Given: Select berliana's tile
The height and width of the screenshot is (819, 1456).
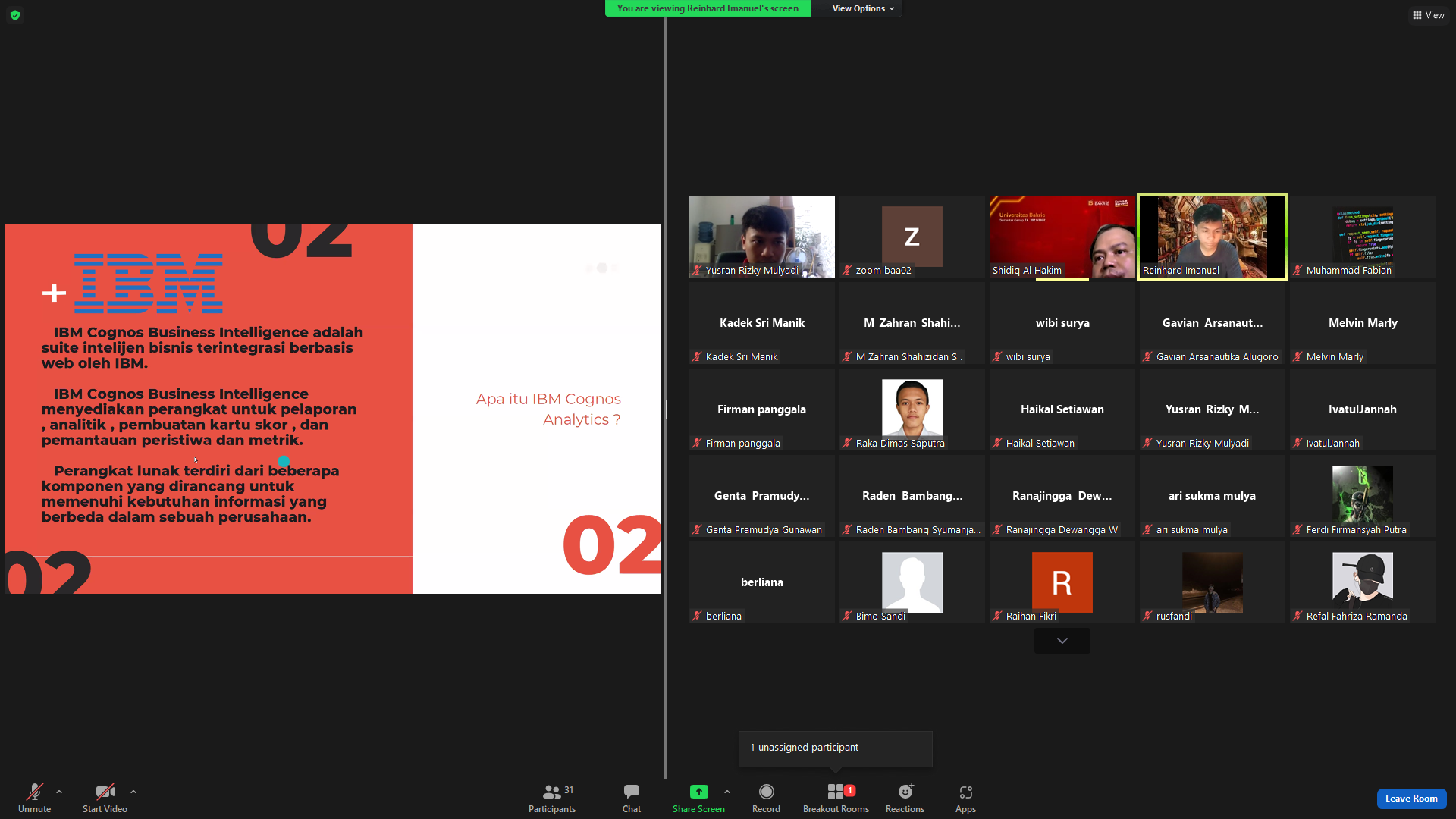Looking at the screenshot, I should point(761,582).
